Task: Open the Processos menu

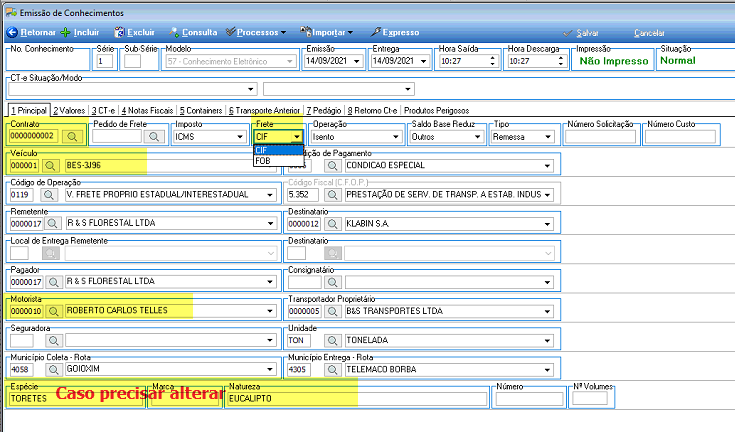Action: tap(256, 32)
